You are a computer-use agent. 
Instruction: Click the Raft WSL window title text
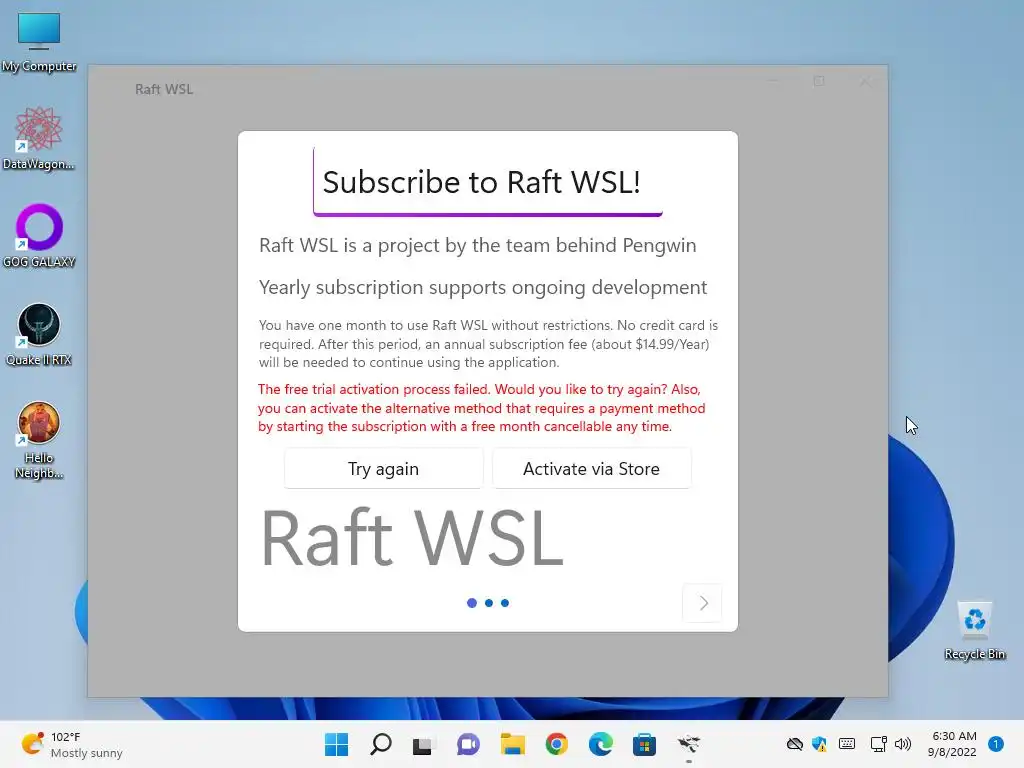(164, 89)
